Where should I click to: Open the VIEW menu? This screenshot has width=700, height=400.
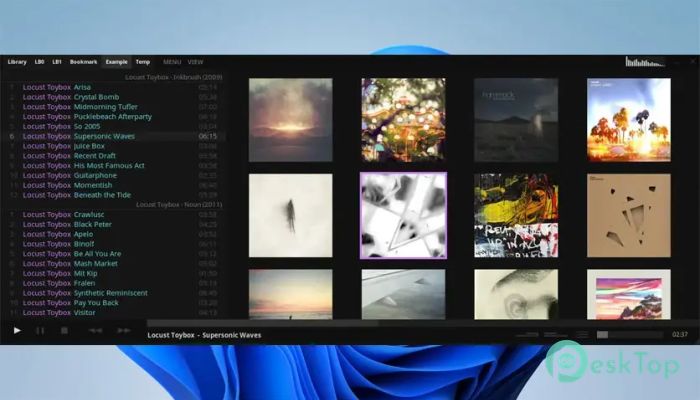[x=195, y=62]
